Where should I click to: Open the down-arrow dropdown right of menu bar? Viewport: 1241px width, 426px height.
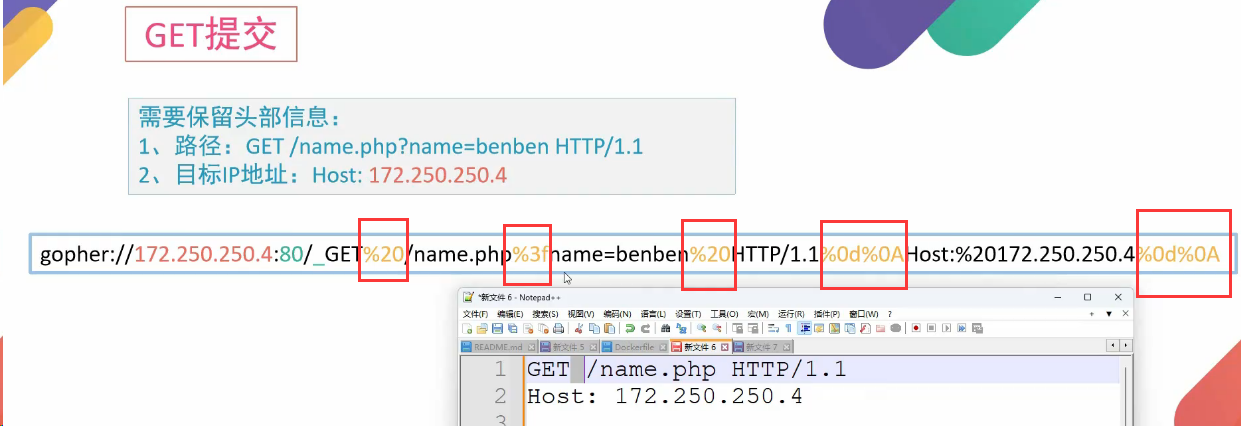pos(1108,314)
